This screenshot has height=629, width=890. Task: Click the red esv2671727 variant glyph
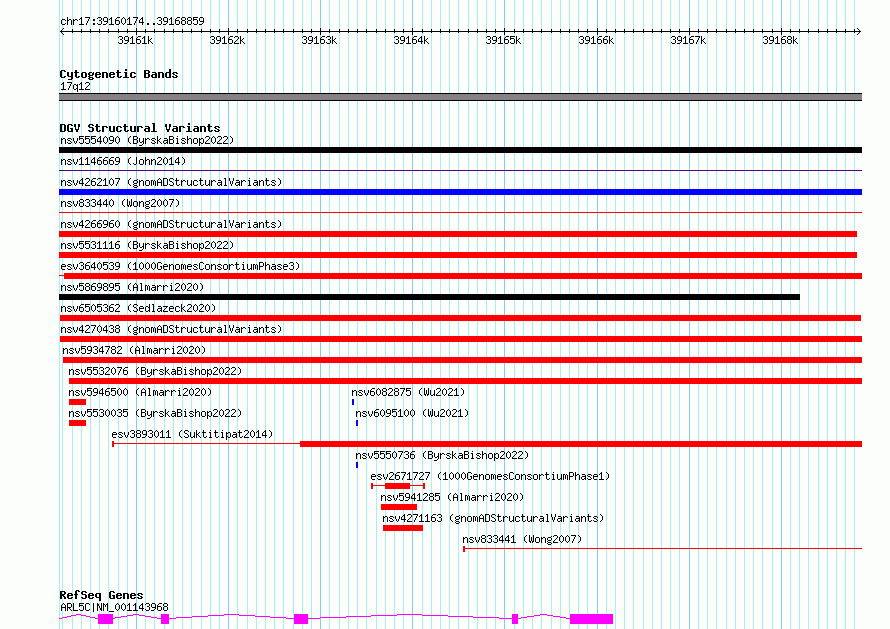397,486
